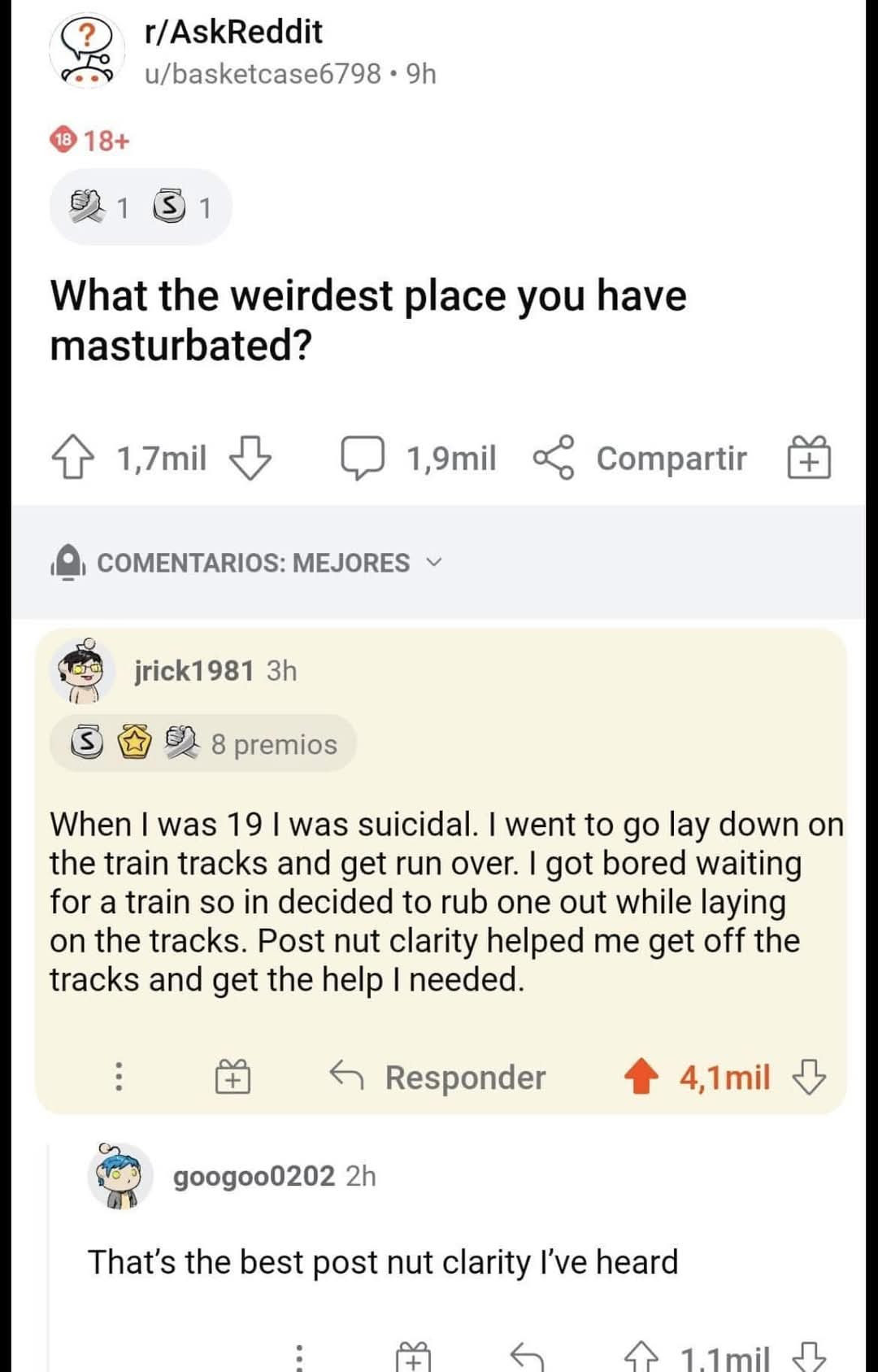Give an award to jrick1981's comment

click(x=233, y=1076)
